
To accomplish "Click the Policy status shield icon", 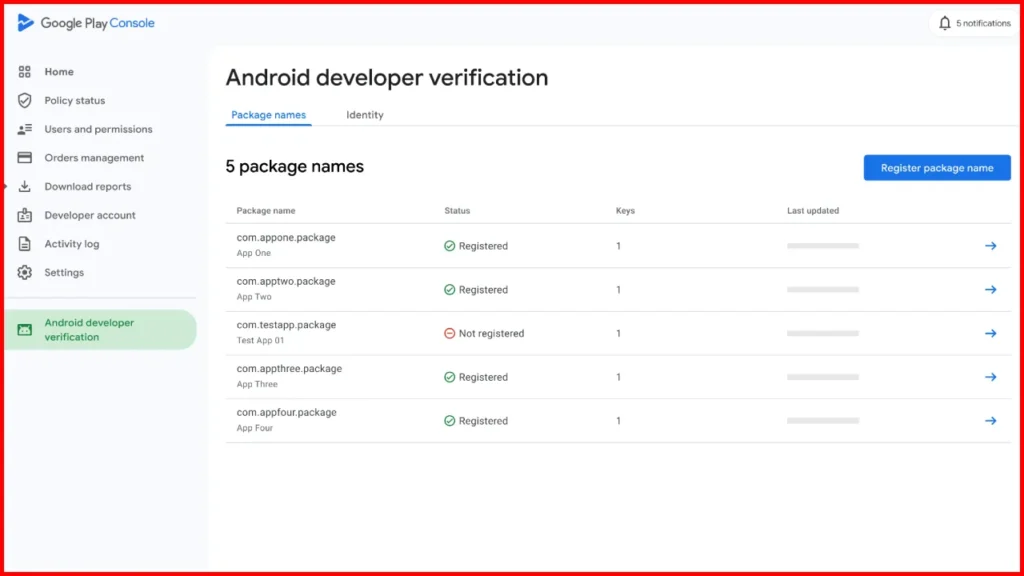I will (25, 101).
